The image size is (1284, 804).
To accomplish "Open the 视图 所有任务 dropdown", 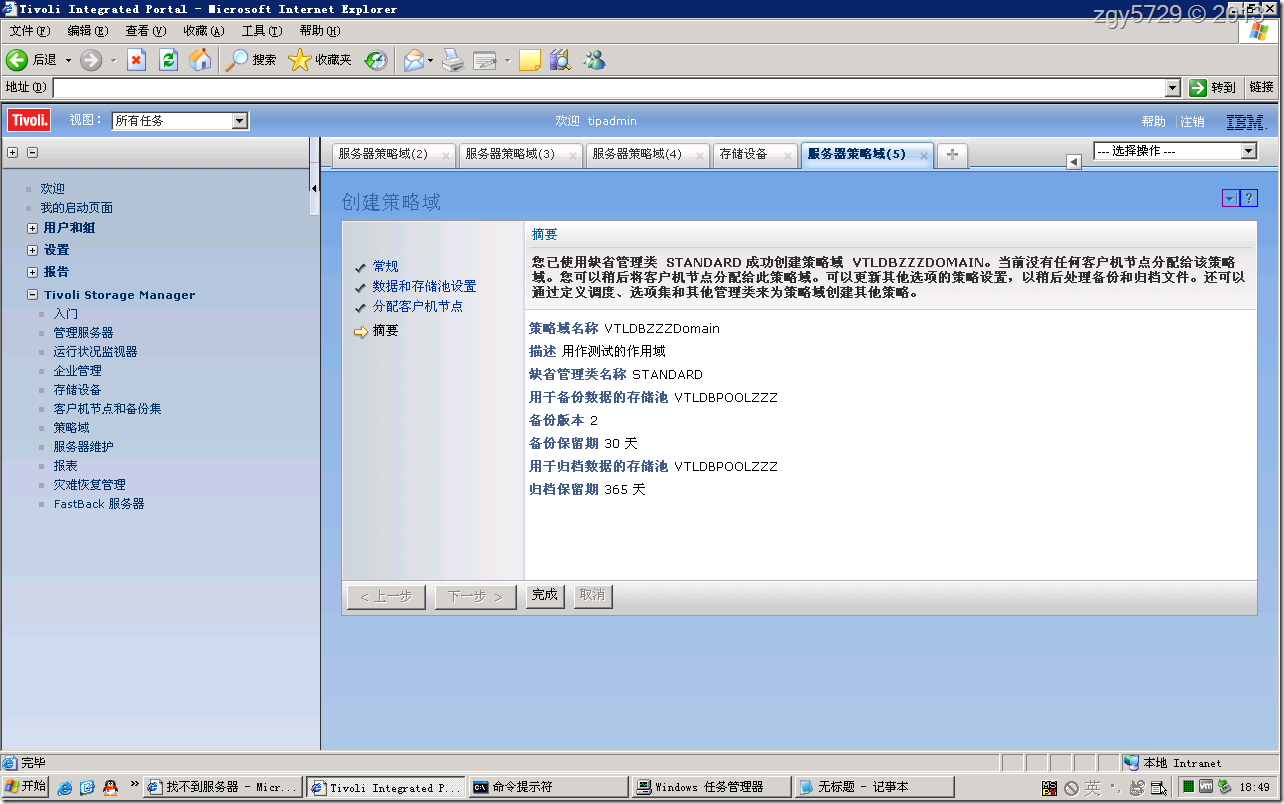I will point(180,121).
